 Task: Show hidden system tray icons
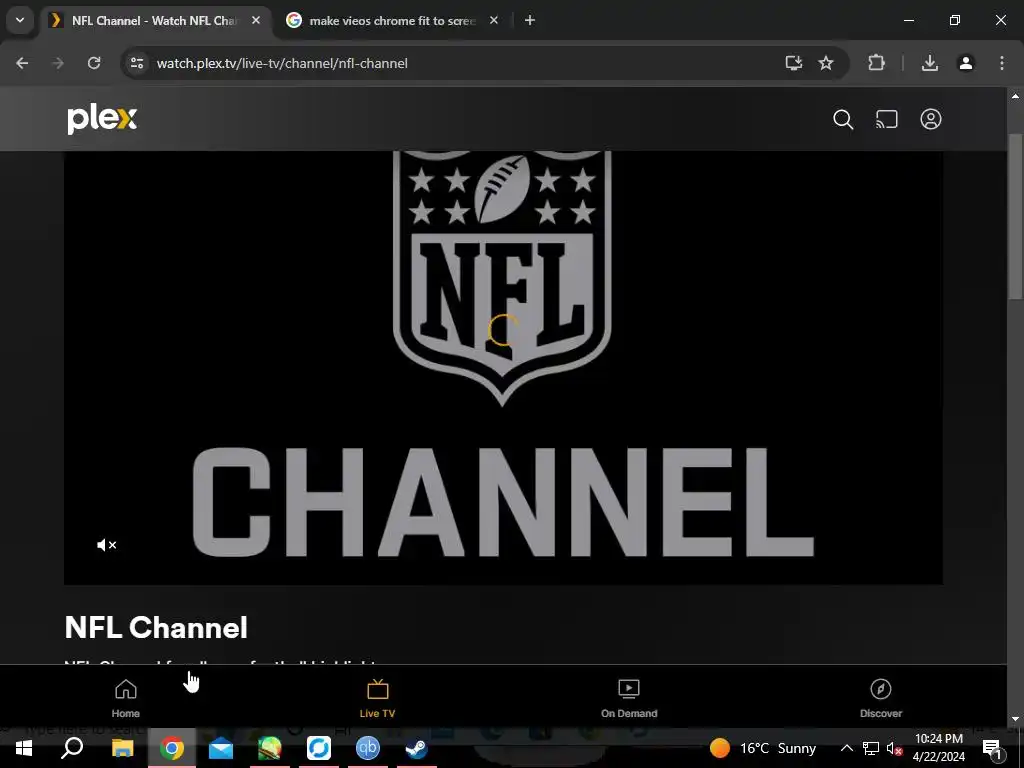coord(846,748)
